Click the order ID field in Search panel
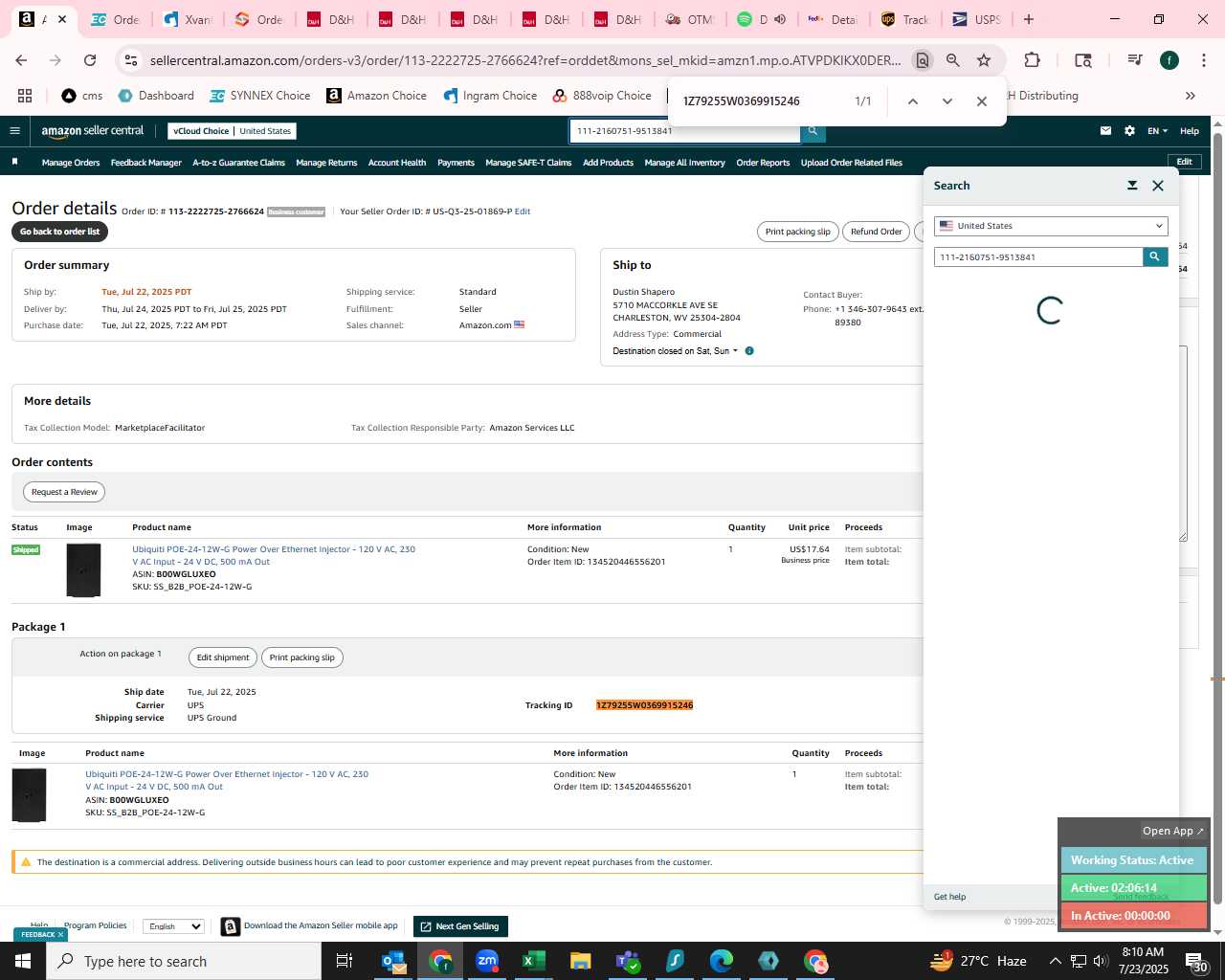1225x980 pixels. [1038, 256]
